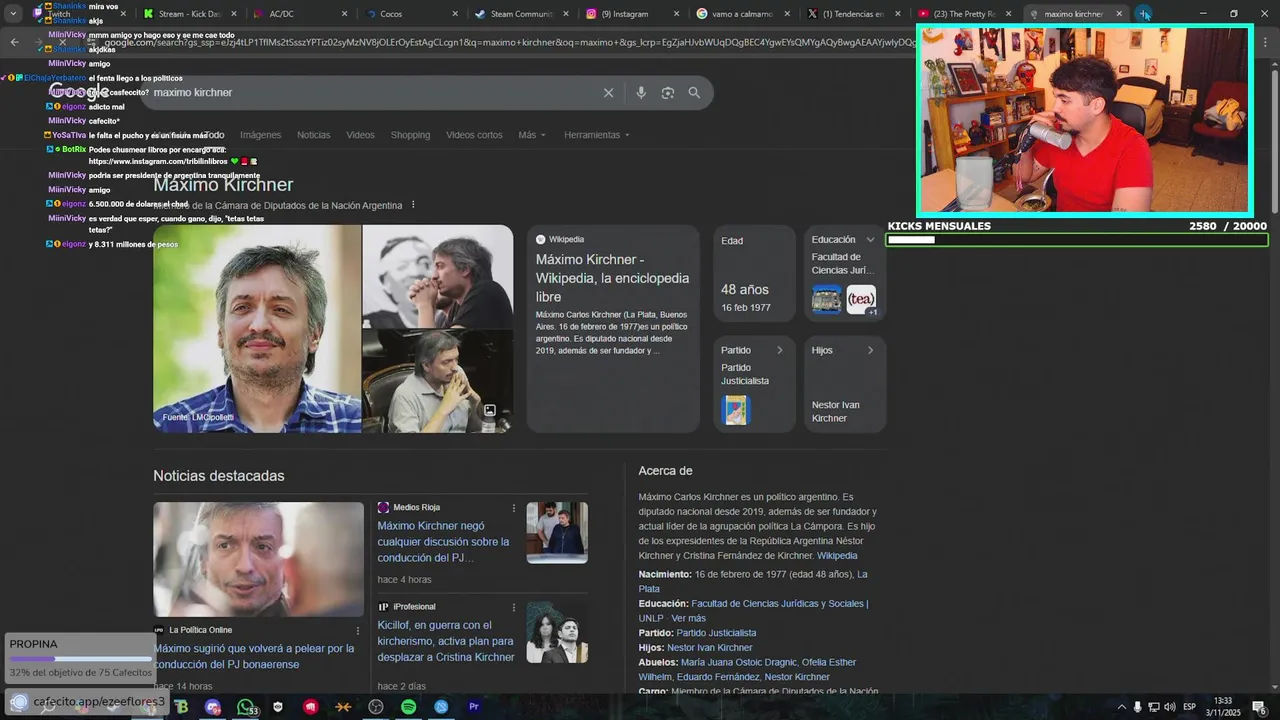Click the magnifier search icon in search bar
The height and width of the screenshot is (720, 1280).
694,93
